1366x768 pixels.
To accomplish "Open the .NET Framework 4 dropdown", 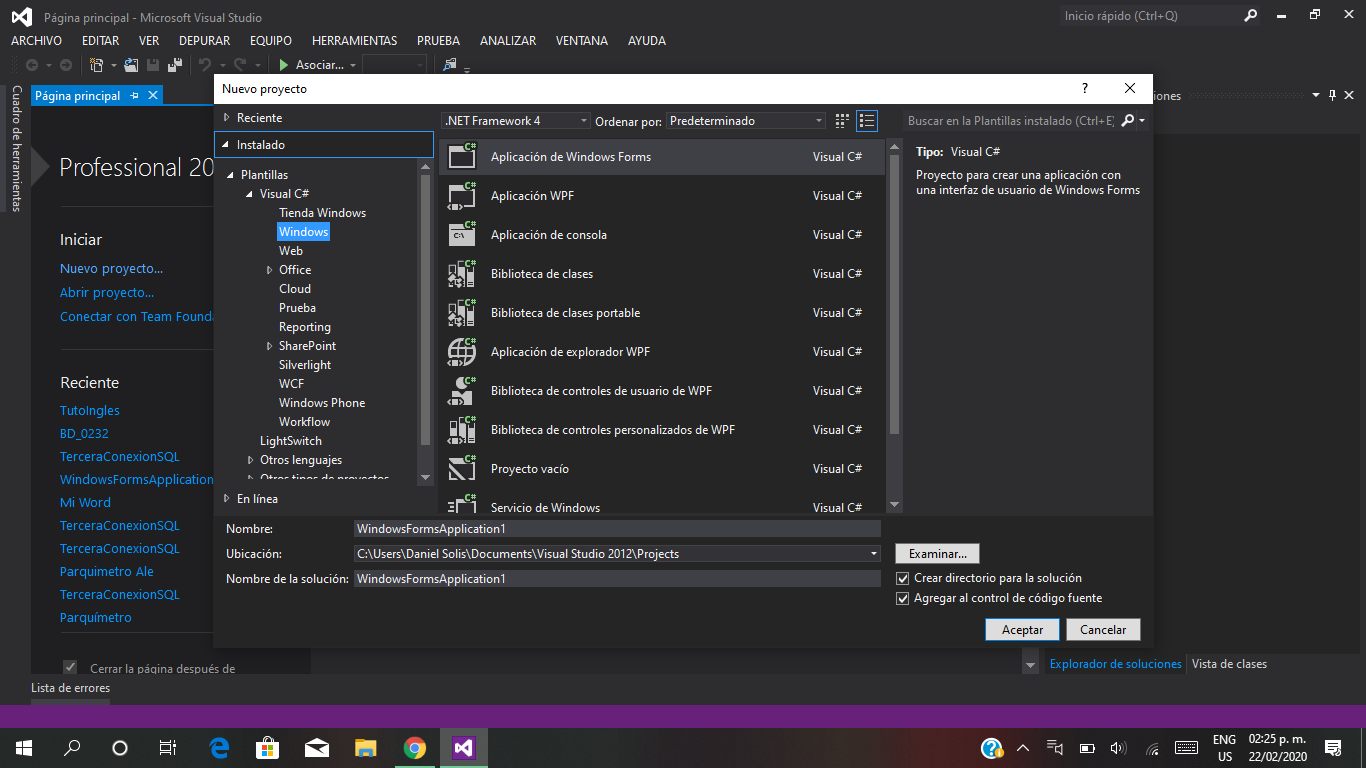I will (516, 121).
